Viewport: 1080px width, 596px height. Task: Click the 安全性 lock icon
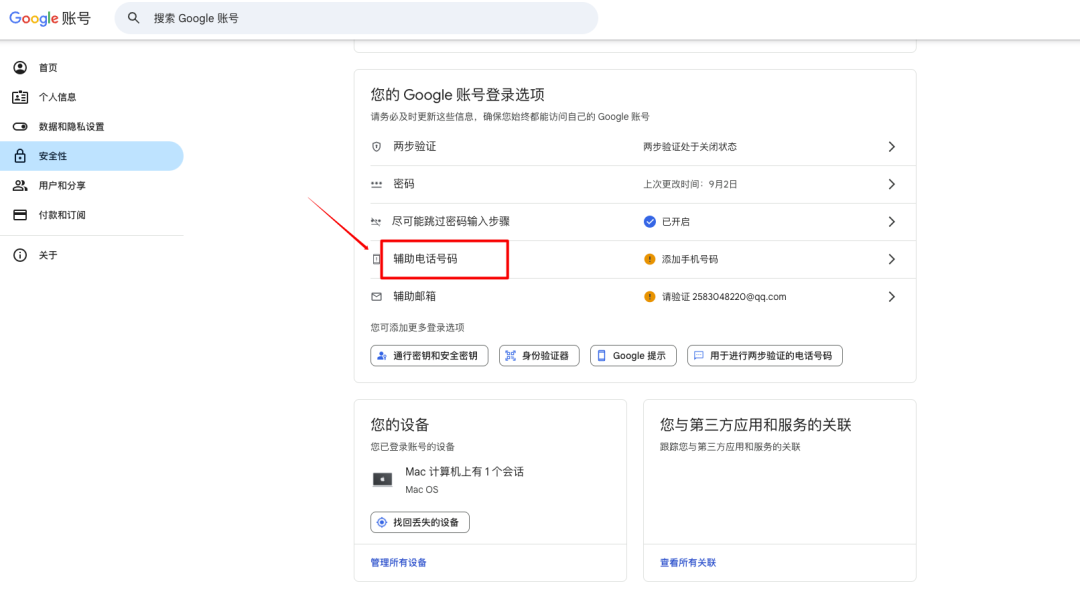tap(20, 156)
